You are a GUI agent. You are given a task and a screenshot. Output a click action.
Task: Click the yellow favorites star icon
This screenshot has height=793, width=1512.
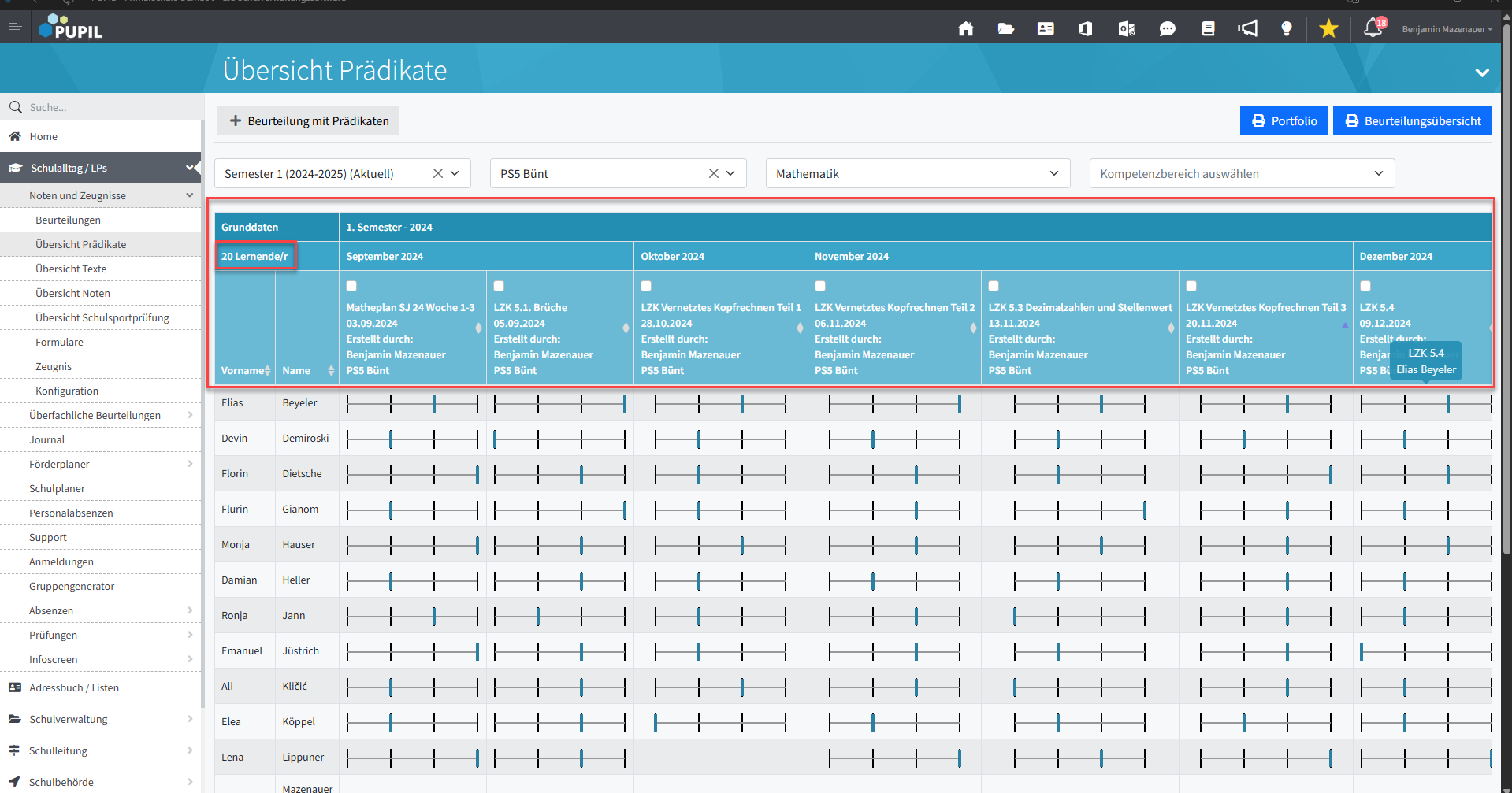(1328, 29)
